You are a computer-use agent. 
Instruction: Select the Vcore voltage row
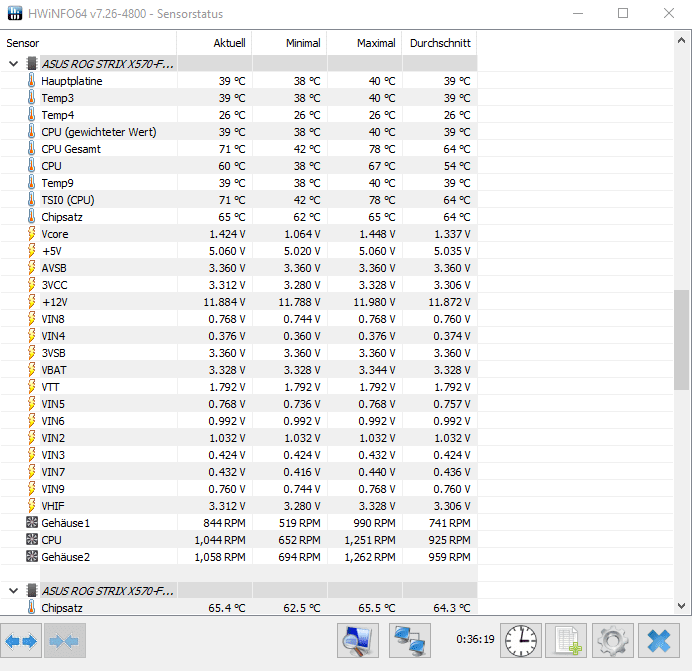click(x=238, y=234)
